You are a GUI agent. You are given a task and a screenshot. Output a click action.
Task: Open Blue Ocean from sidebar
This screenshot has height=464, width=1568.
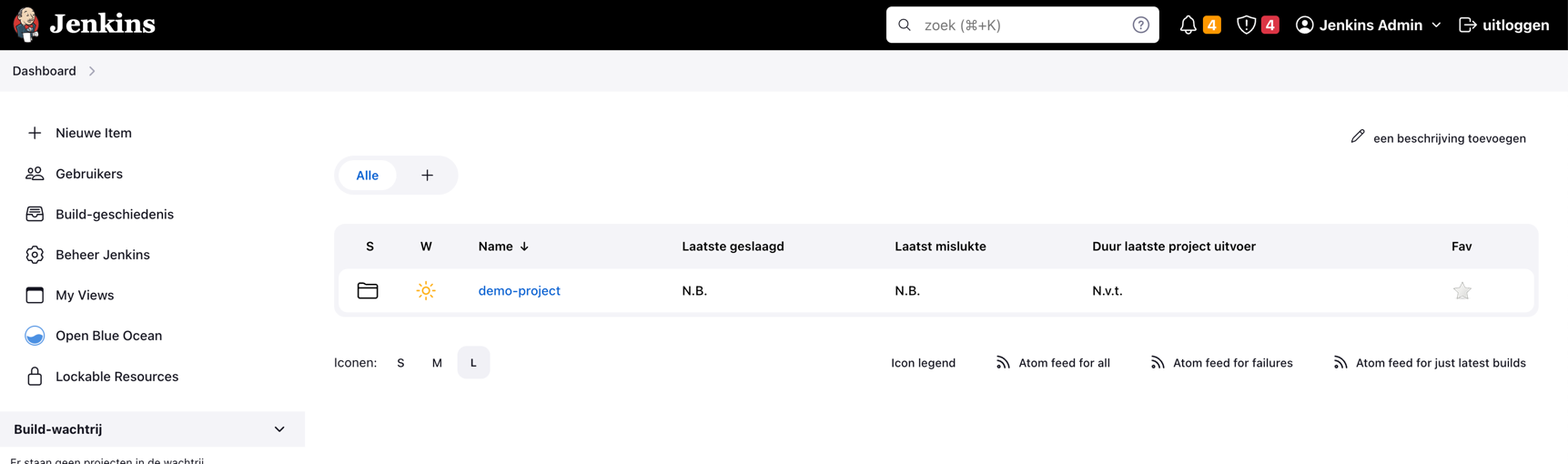pos(109,336)
